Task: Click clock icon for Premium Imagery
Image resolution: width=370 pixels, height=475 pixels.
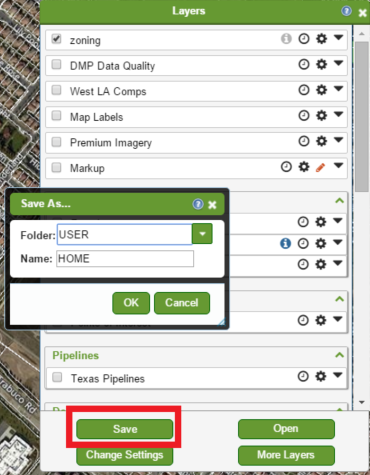Action: [304, 141]
